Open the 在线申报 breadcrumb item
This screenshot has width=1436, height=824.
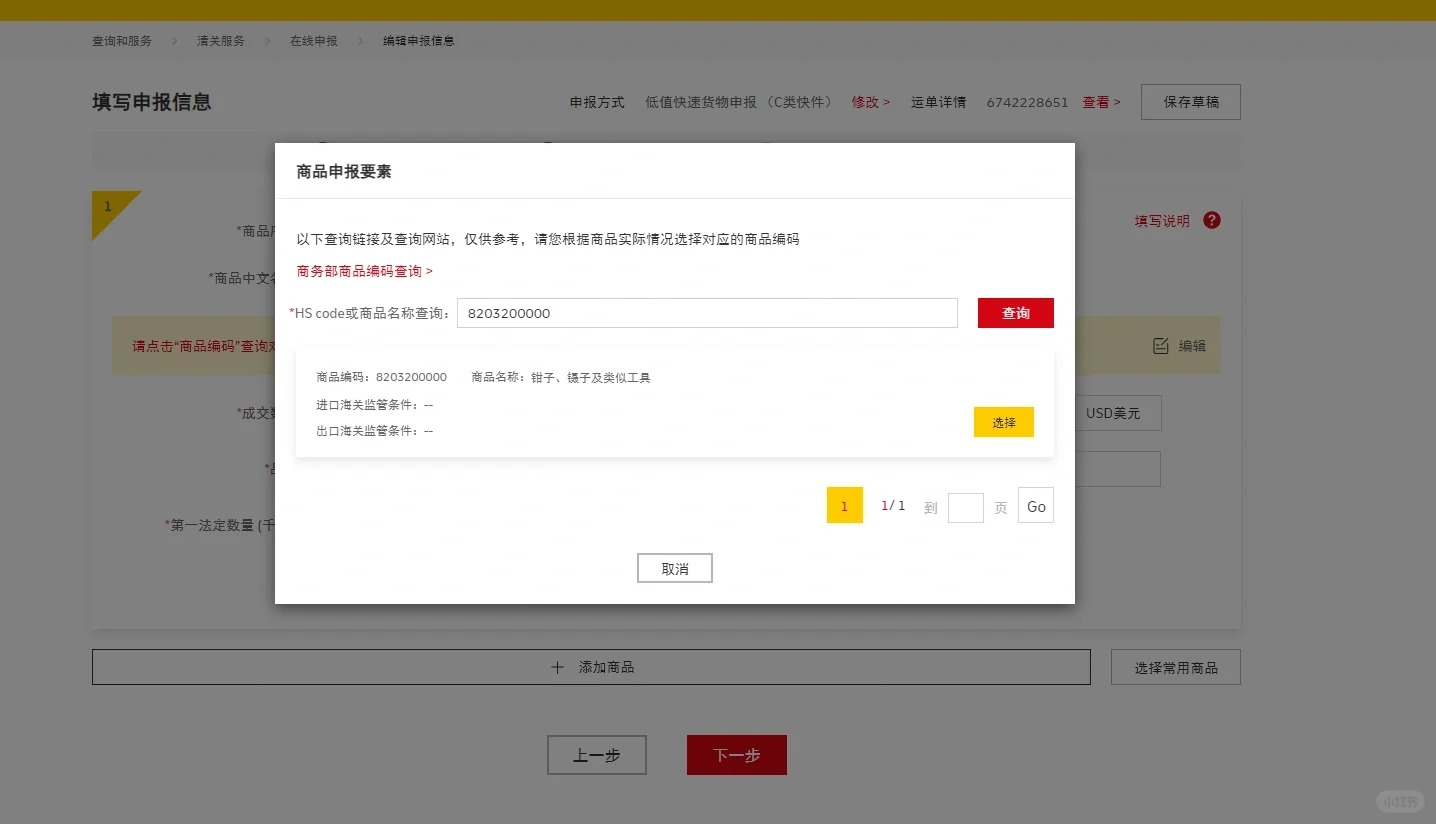[313, 41]
